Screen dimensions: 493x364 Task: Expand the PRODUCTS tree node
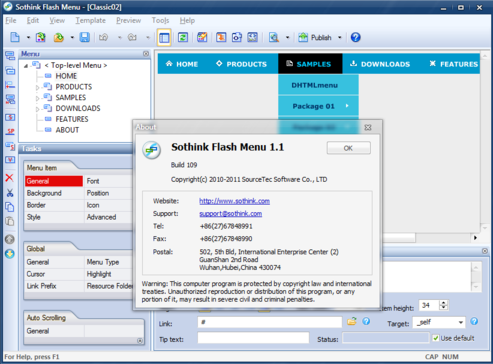pyautogui.click(x=37, y=87)
